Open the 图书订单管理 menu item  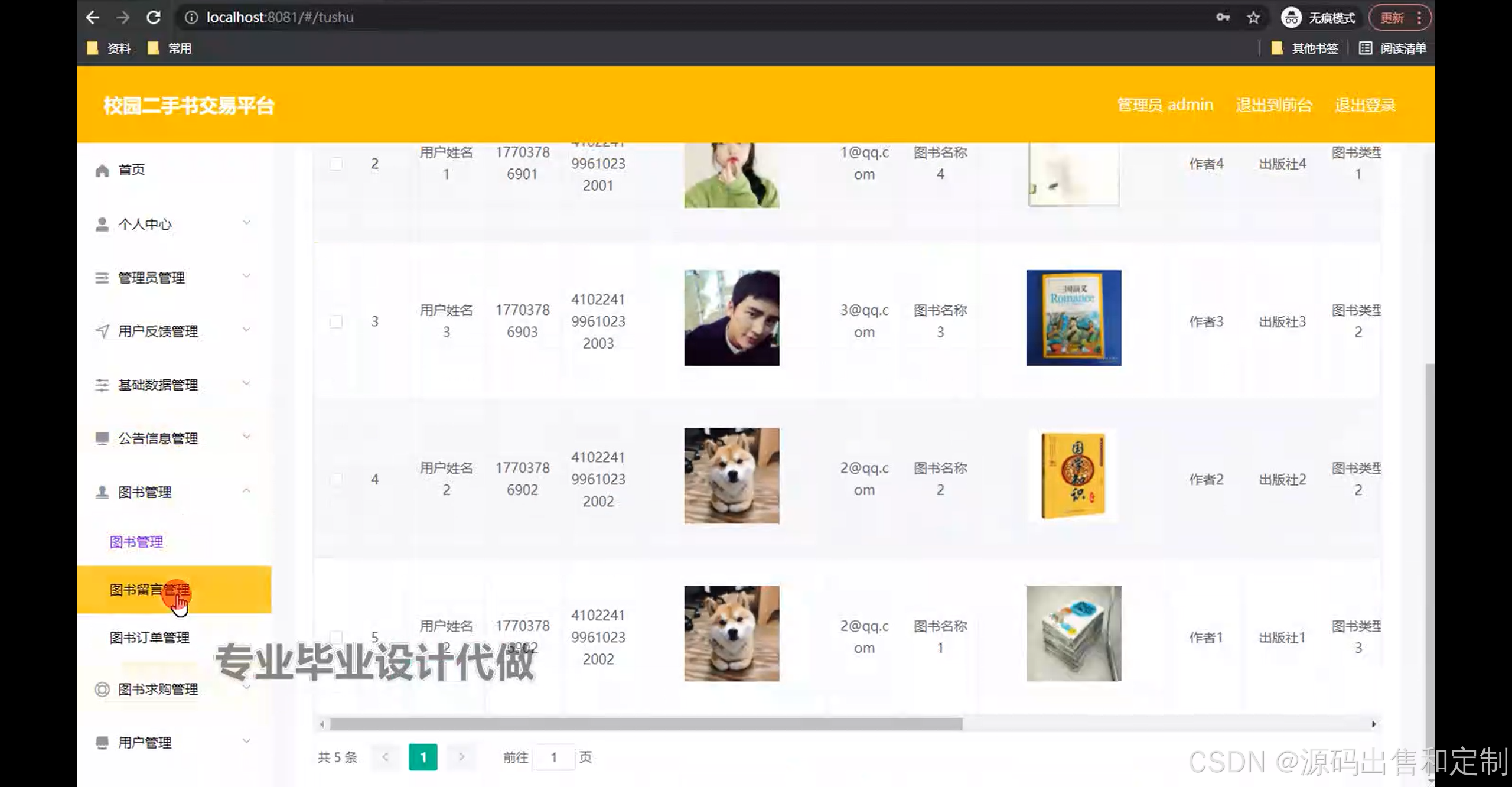tap(149, 637)
